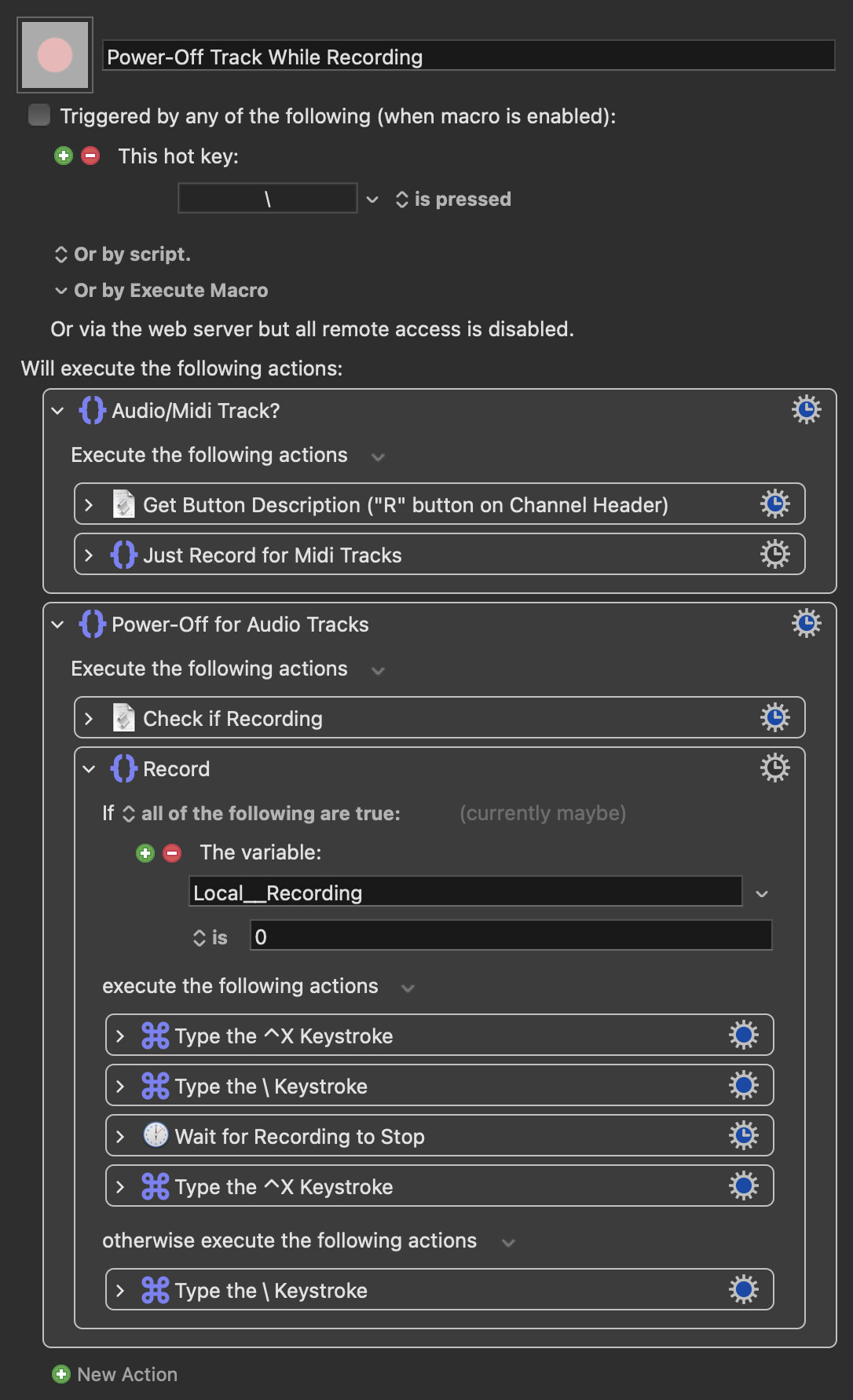853x1400 pixels.
Task: Collapse the Audio/Midi Track? group
Action: click(57, 411)
